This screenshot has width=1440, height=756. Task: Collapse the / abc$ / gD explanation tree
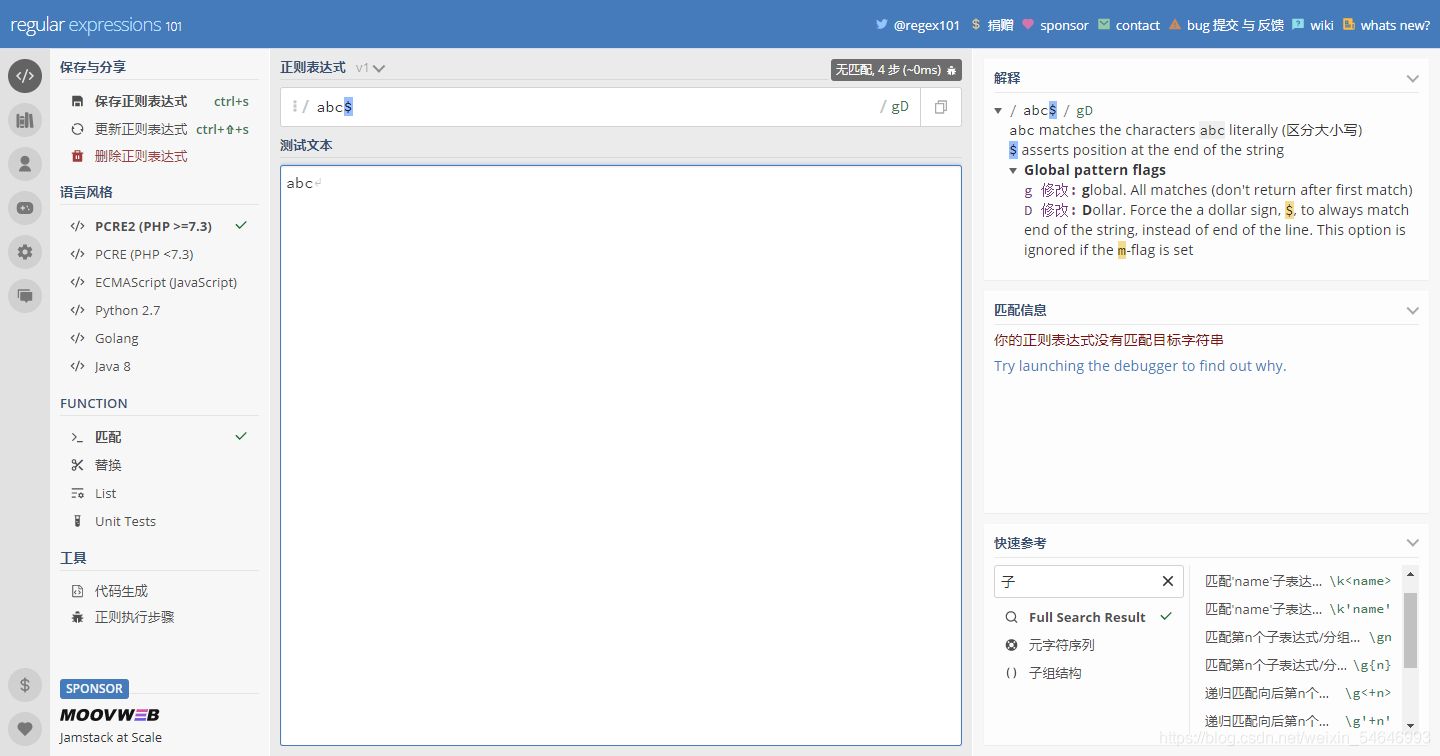[998, 110]
